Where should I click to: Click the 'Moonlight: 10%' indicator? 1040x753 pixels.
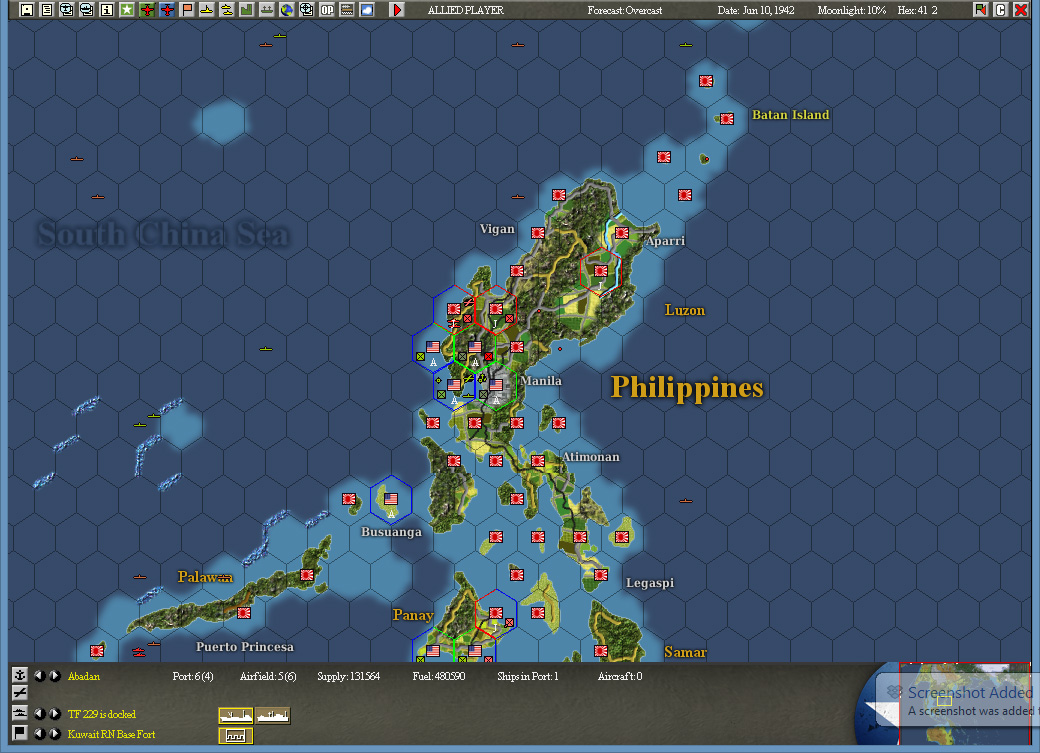pyautogui.click(x=852, y=10)
